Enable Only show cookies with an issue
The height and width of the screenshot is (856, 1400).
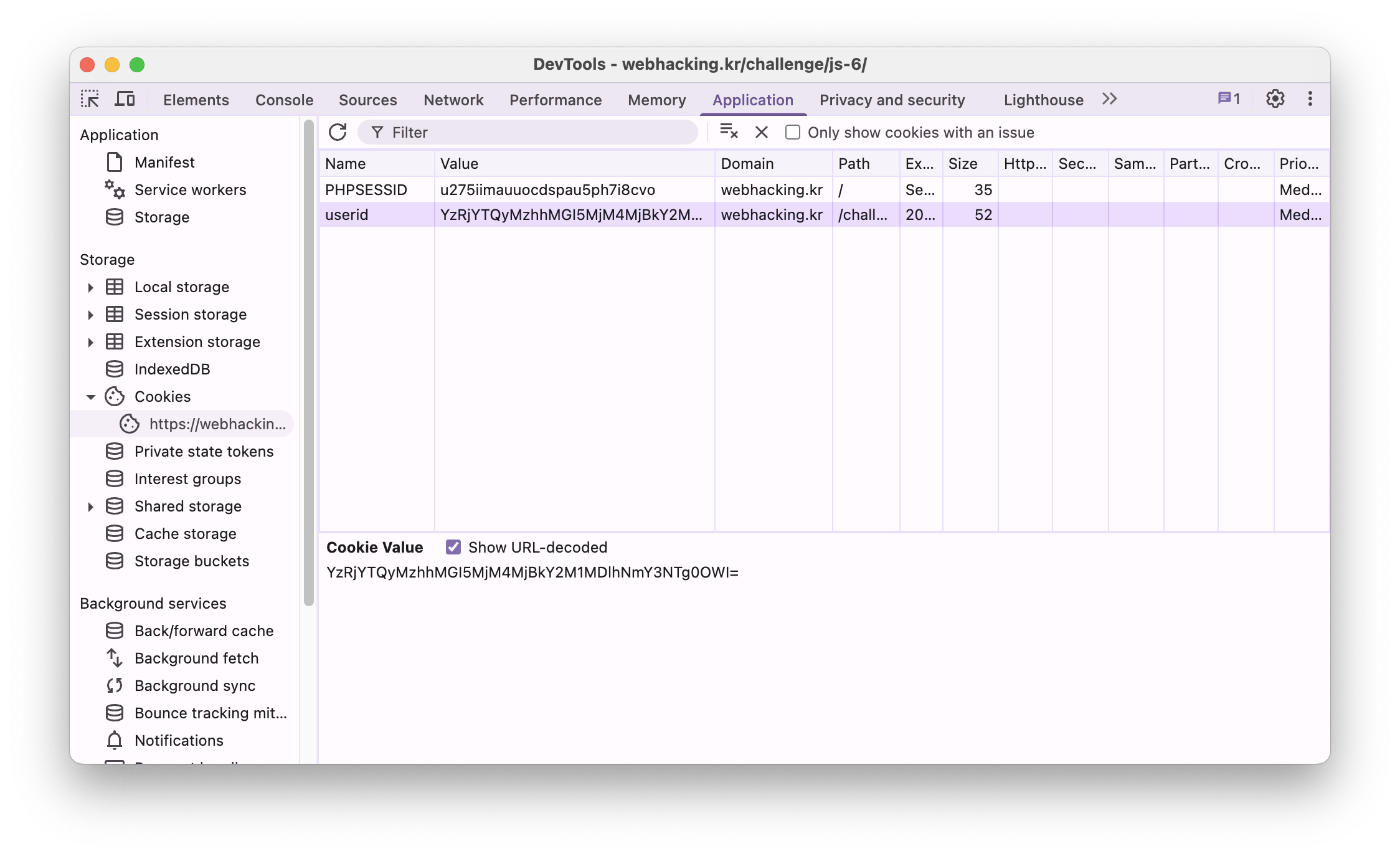pos(793,132)
